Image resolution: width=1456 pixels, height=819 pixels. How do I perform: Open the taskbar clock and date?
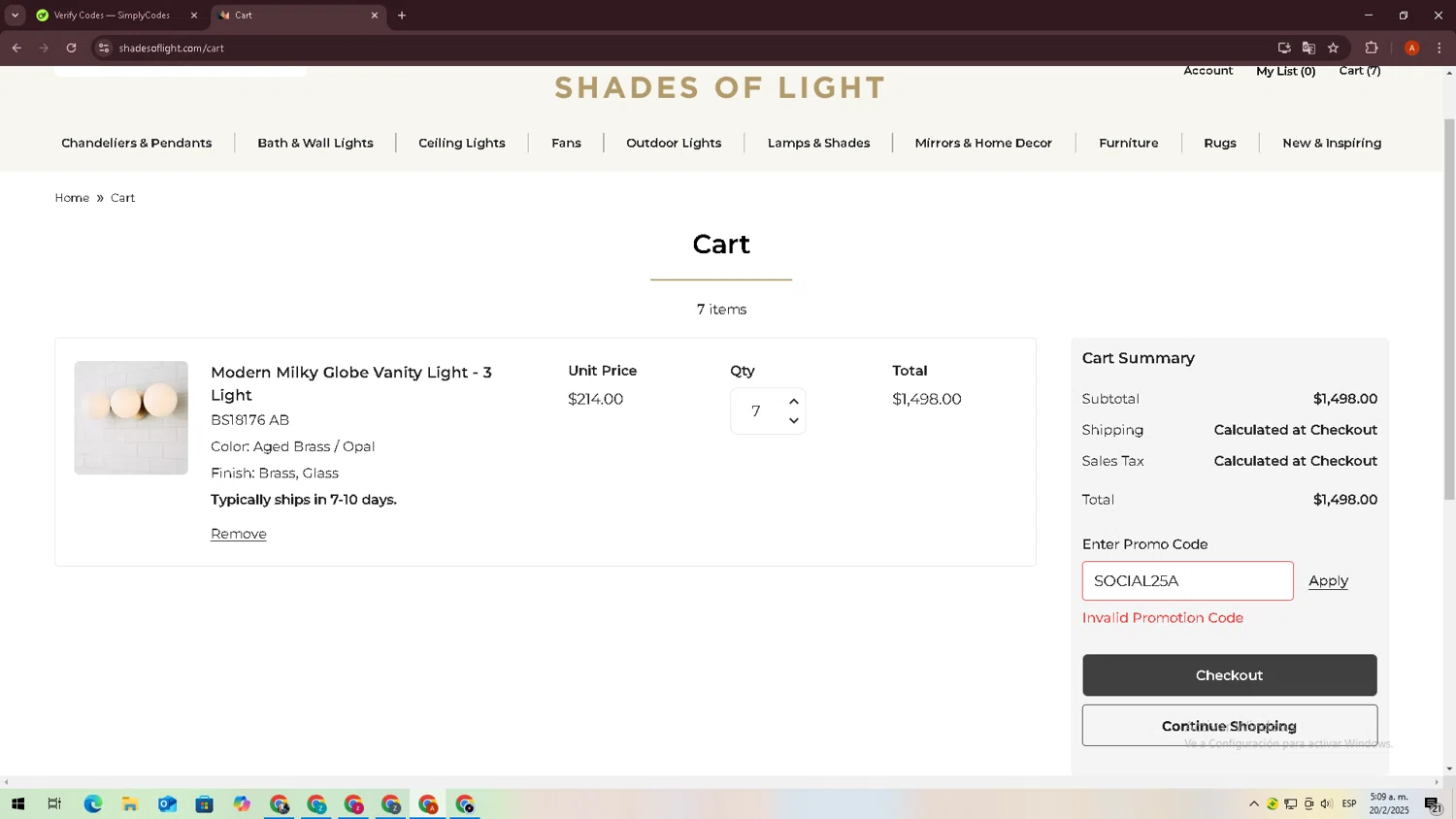[1389, 803]
